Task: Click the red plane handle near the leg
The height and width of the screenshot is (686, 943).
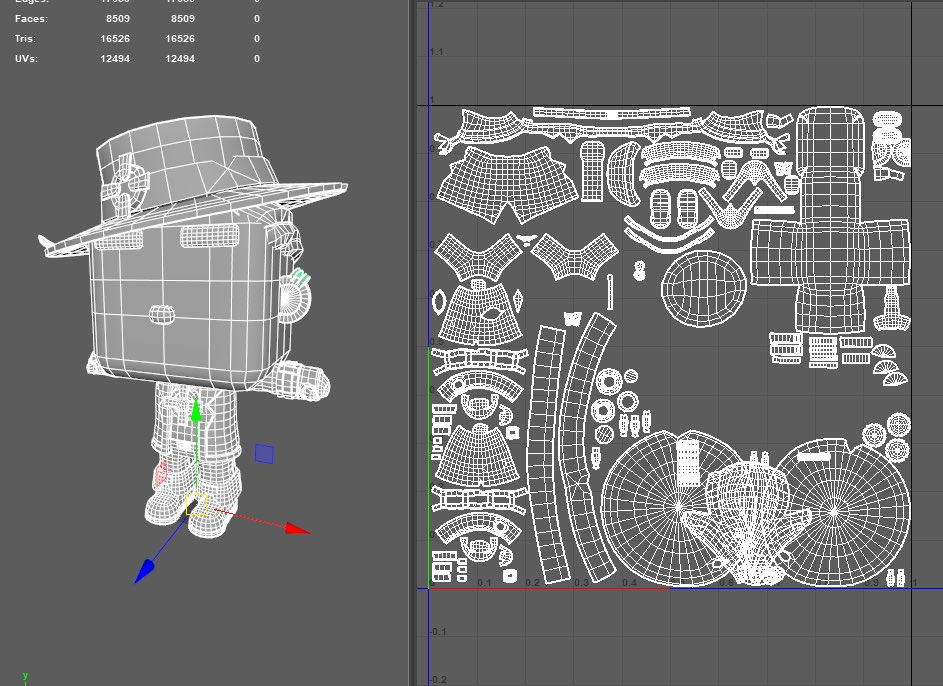Action: pos(161,474)
